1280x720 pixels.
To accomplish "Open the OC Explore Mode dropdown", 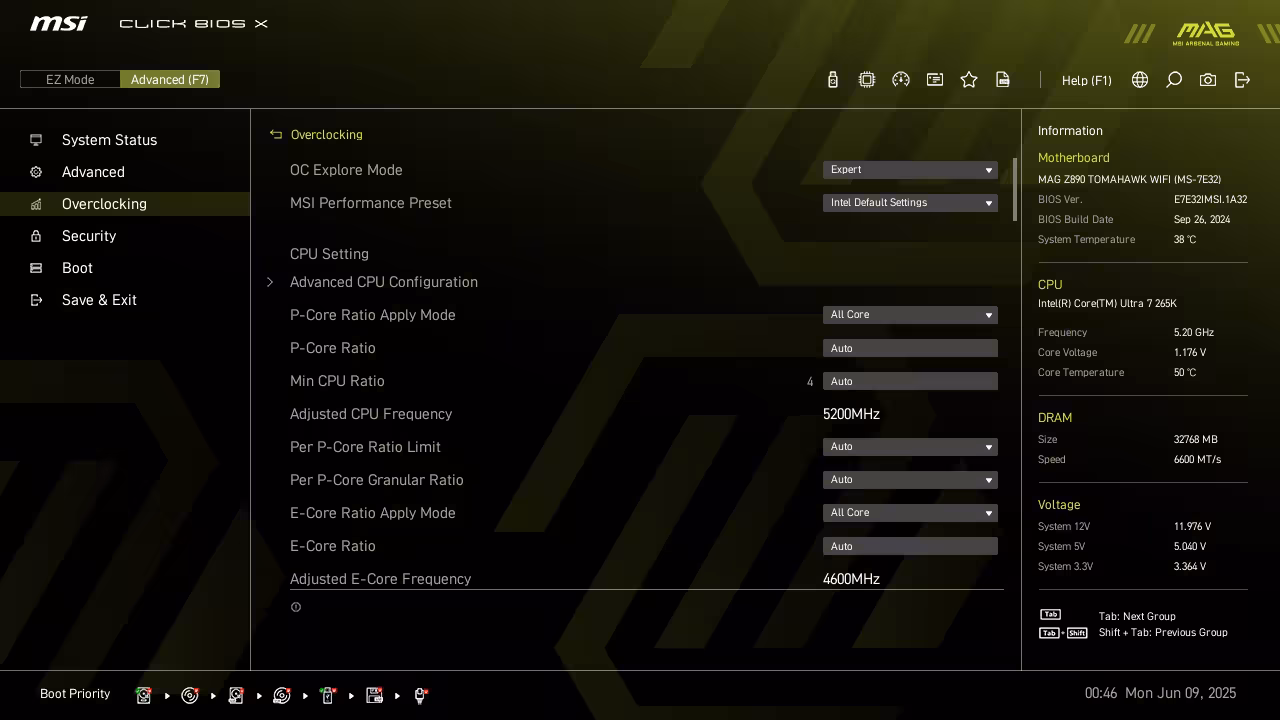I will (910, 170).
